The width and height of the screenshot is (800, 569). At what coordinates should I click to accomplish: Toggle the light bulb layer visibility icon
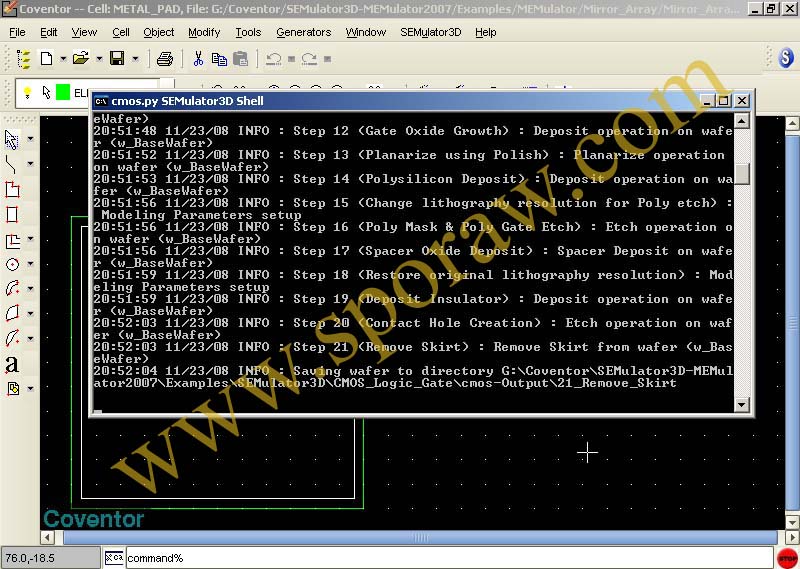(28, 93)
